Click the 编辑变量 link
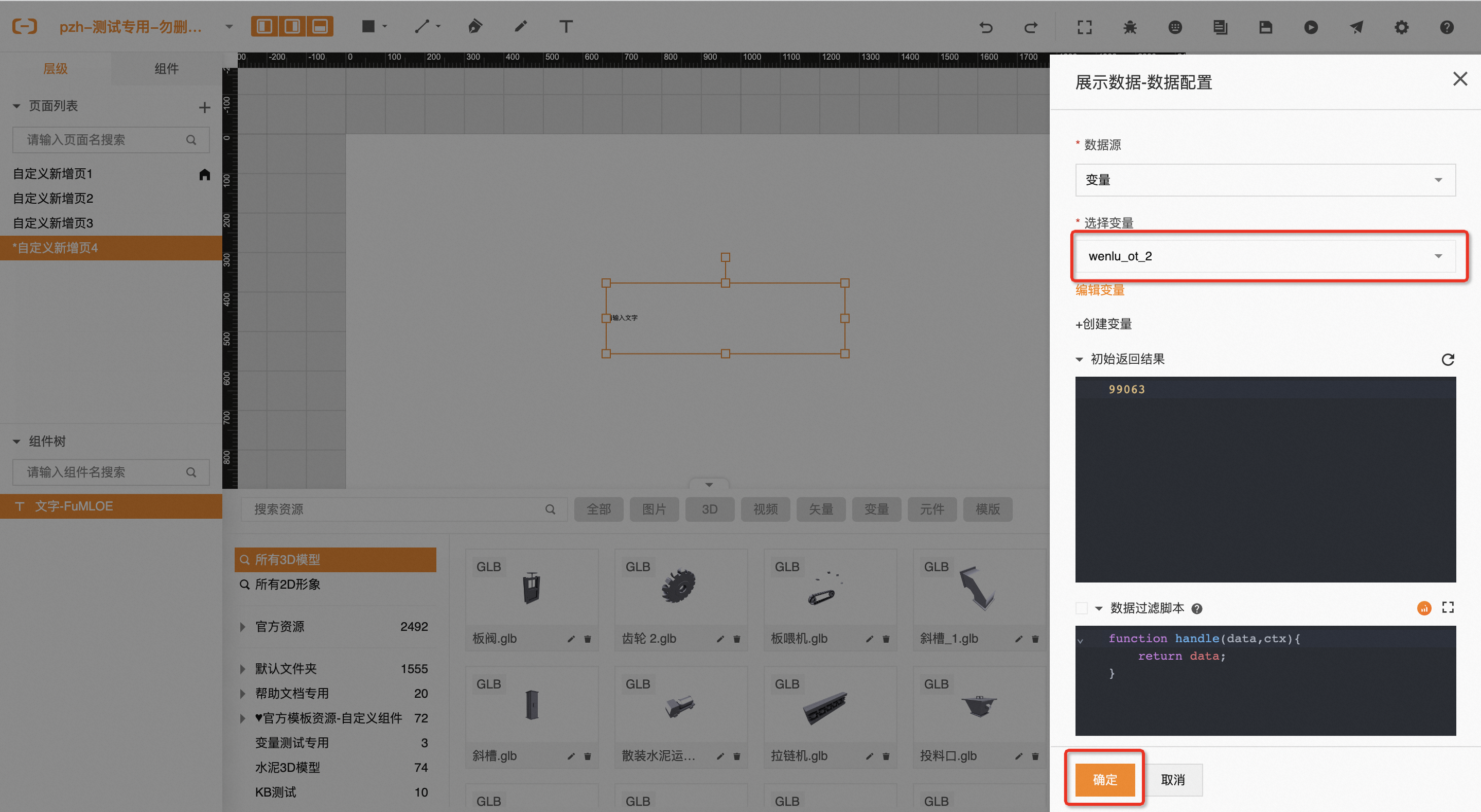This screenshot has height=812, width=1481. [1100, 290]
